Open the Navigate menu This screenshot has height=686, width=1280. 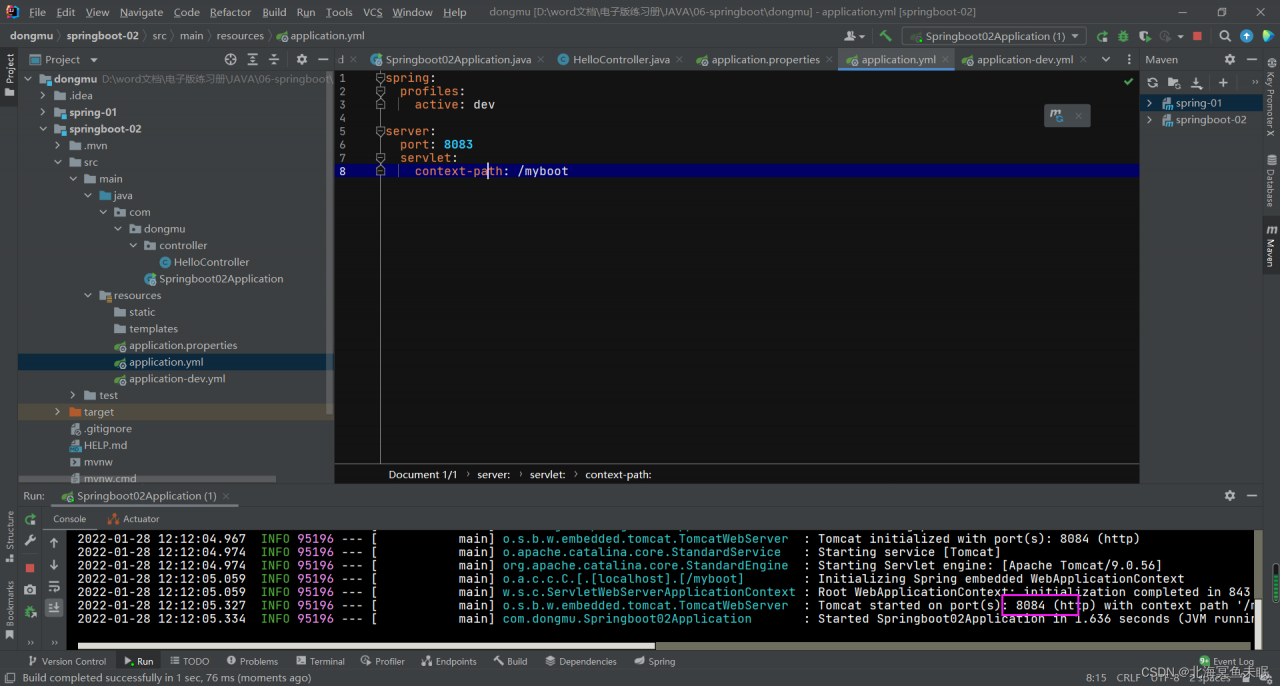(141, 12)
